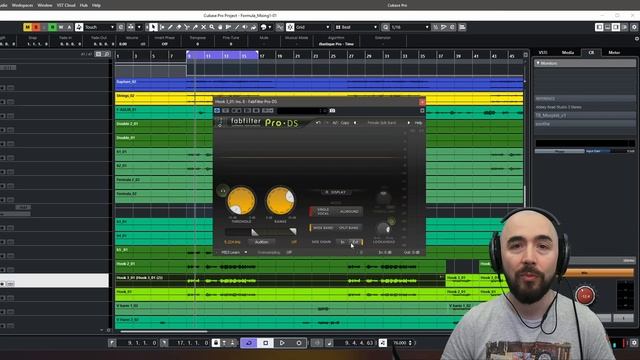640x360 pixels.
Task: Adjust the tempo 76.000 stepper arrows
Action: (410, 343)
